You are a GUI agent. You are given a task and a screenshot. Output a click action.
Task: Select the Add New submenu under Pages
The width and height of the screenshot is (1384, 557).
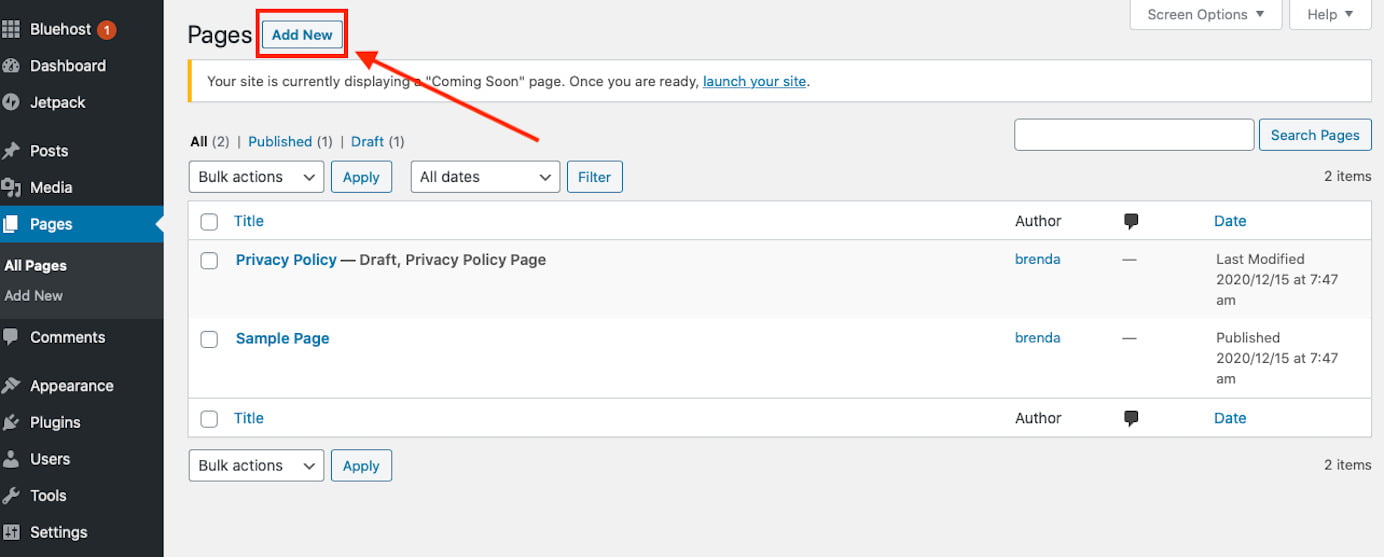click(34, 295)
